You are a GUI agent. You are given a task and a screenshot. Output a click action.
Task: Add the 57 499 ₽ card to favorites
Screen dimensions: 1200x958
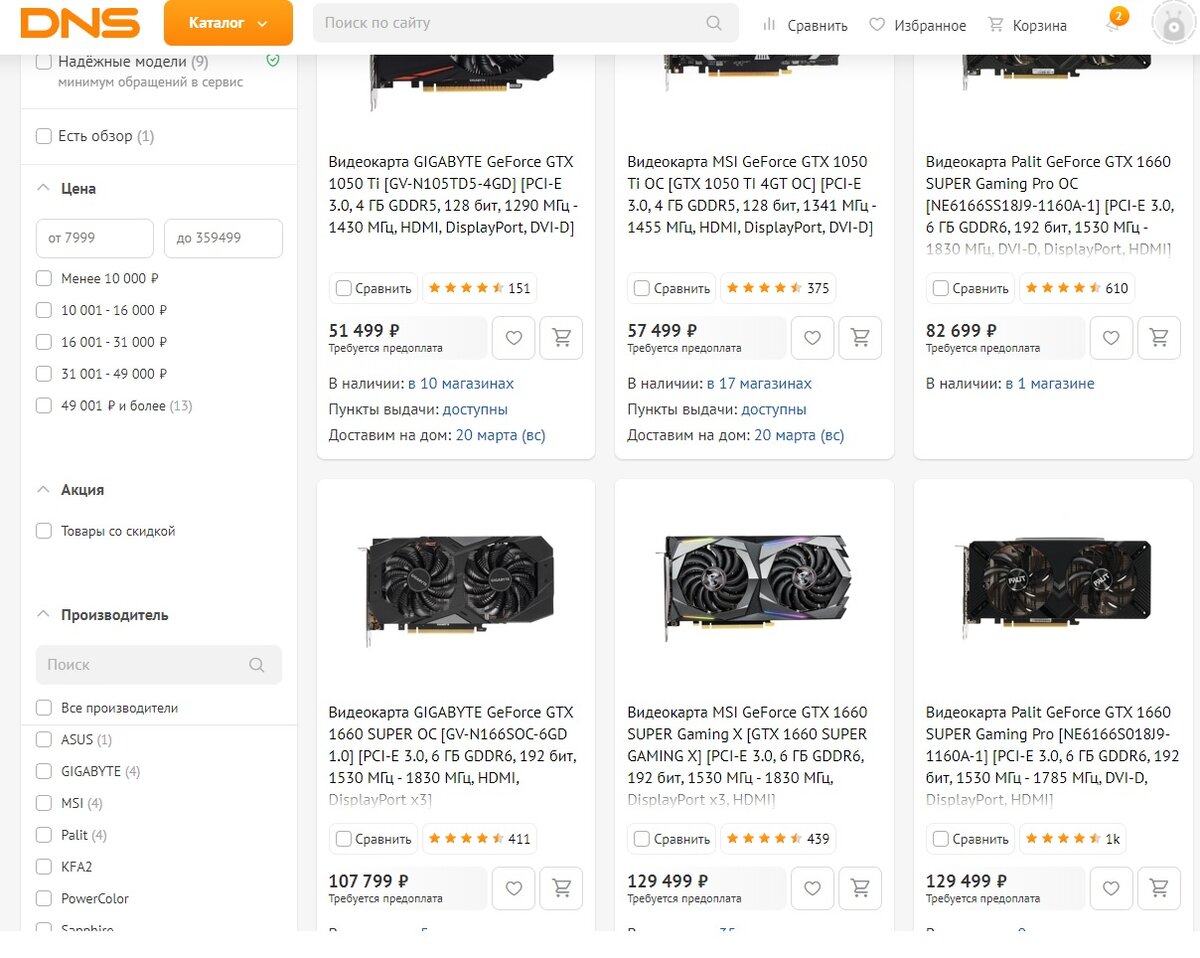[812, 338]
